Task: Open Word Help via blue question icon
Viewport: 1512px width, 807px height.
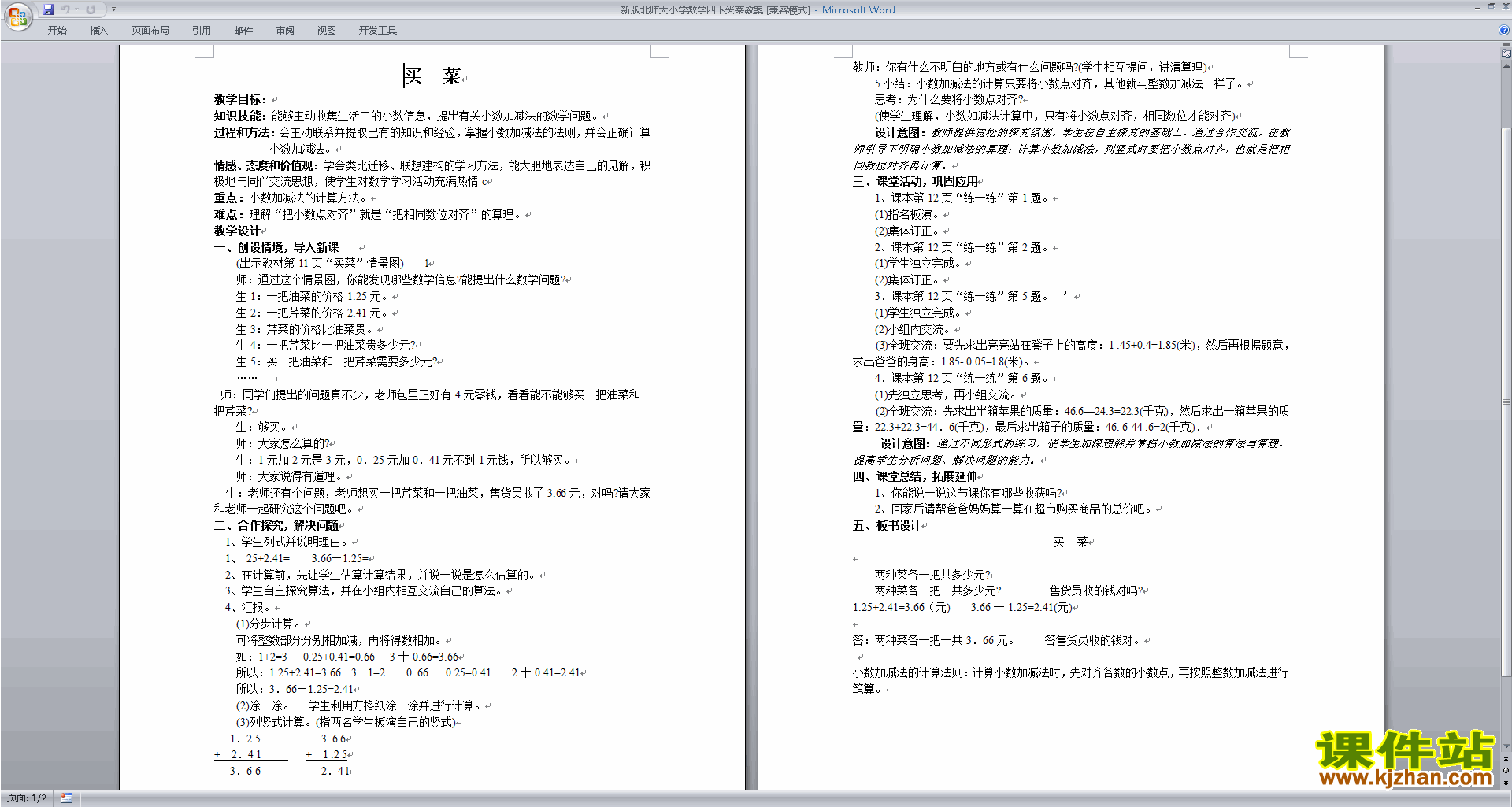Action: [1503, 30]
